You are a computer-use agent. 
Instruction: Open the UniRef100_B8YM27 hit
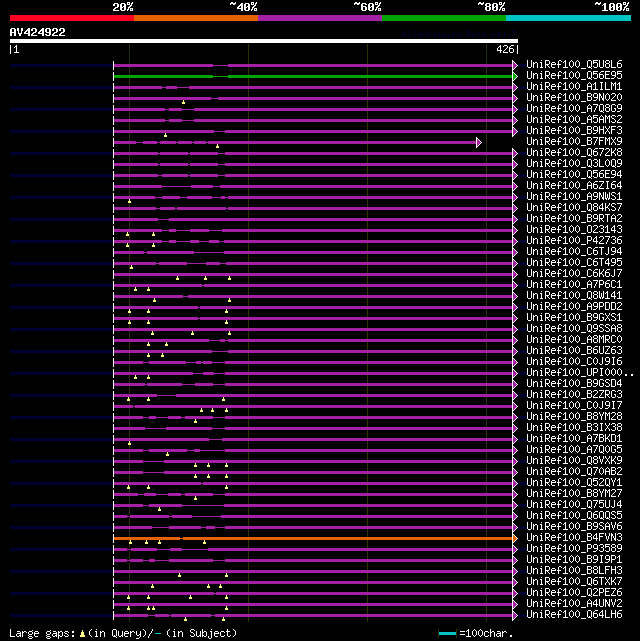574,493
